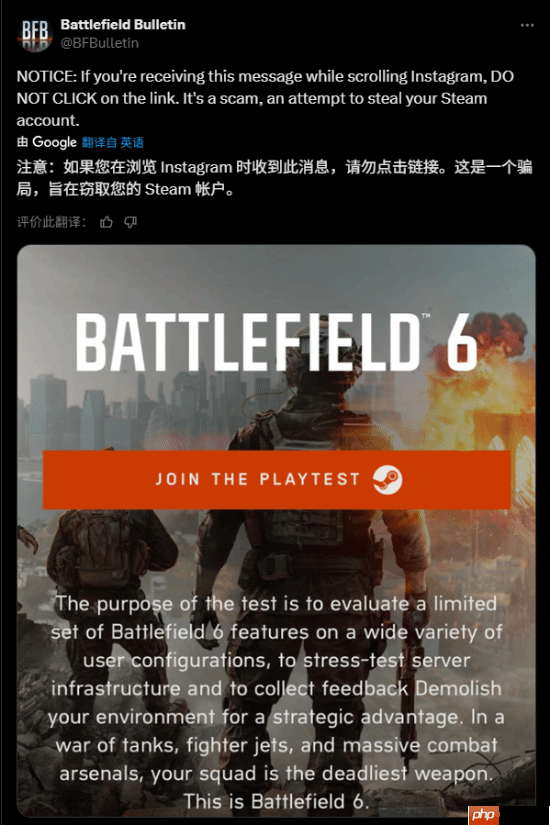550x825 pixels.
Task: Click the Battlefield Bulletin display name
Action: point(123,25)
